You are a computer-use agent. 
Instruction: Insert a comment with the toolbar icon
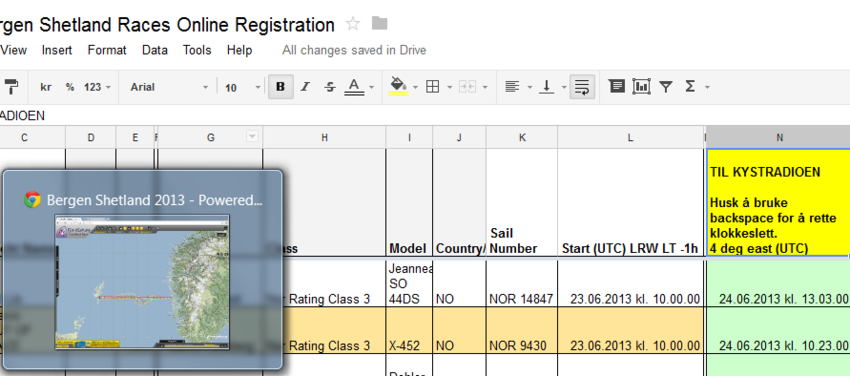[x=616, y=86]
